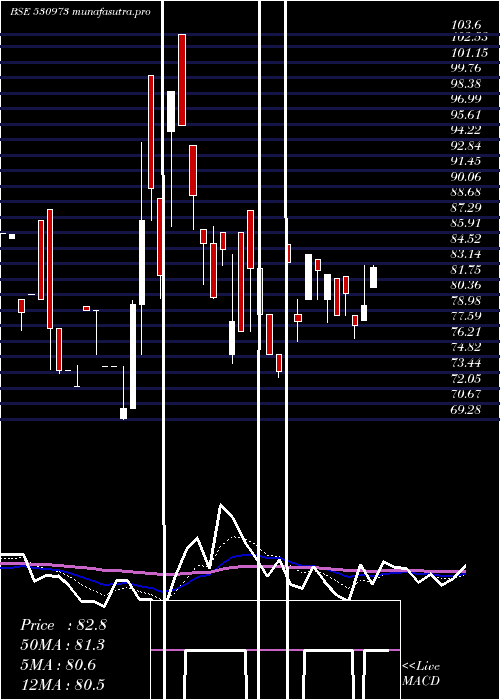Click the 77.59 price axis label
Screen dimensions: 500x700
[x=466, y=316]
